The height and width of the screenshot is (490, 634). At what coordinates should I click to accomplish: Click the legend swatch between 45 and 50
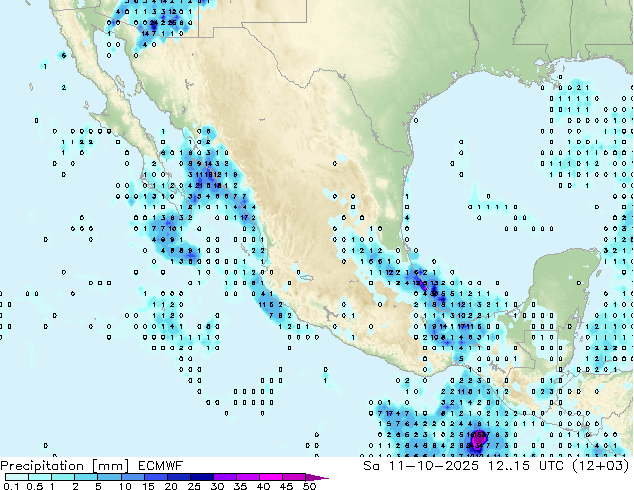click(x=294, y=477)
